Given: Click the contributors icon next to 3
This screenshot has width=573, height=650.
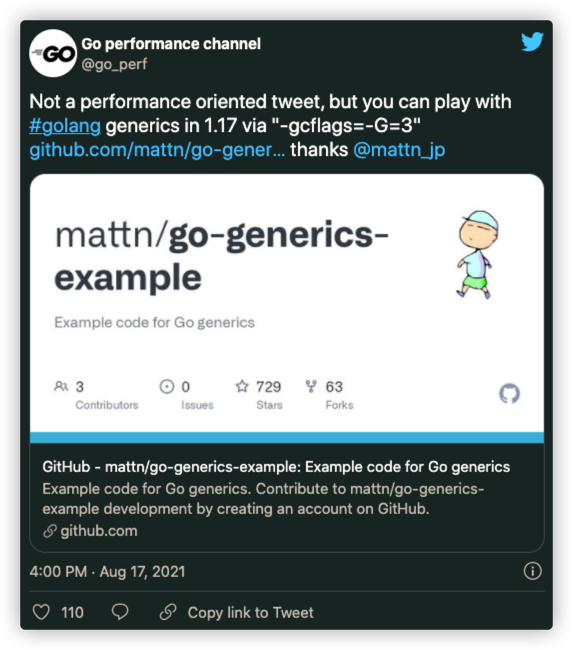Looking at the screenshot, I should tap(61, 386).
